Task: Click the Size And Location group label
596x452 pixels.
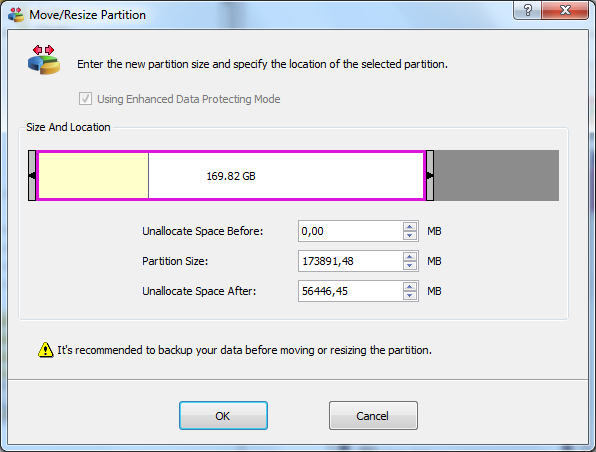Action: (68, 127)
